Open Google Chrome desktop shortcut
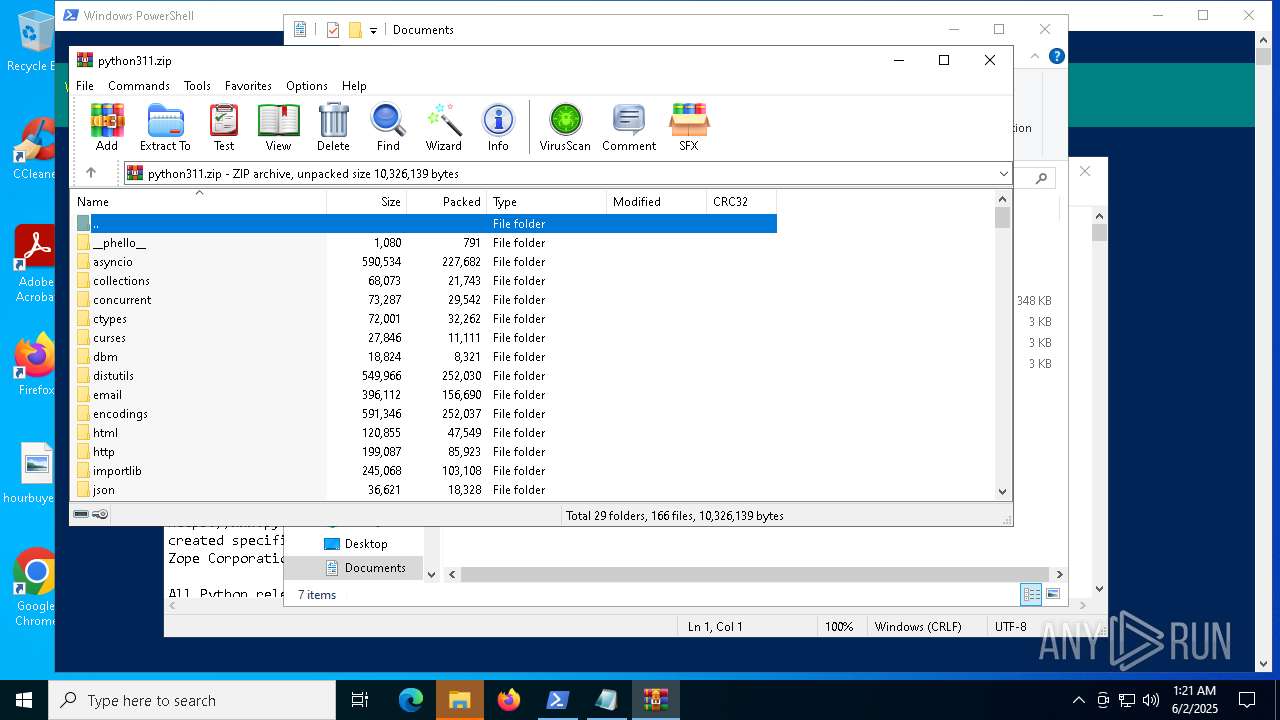 [36, 588]
